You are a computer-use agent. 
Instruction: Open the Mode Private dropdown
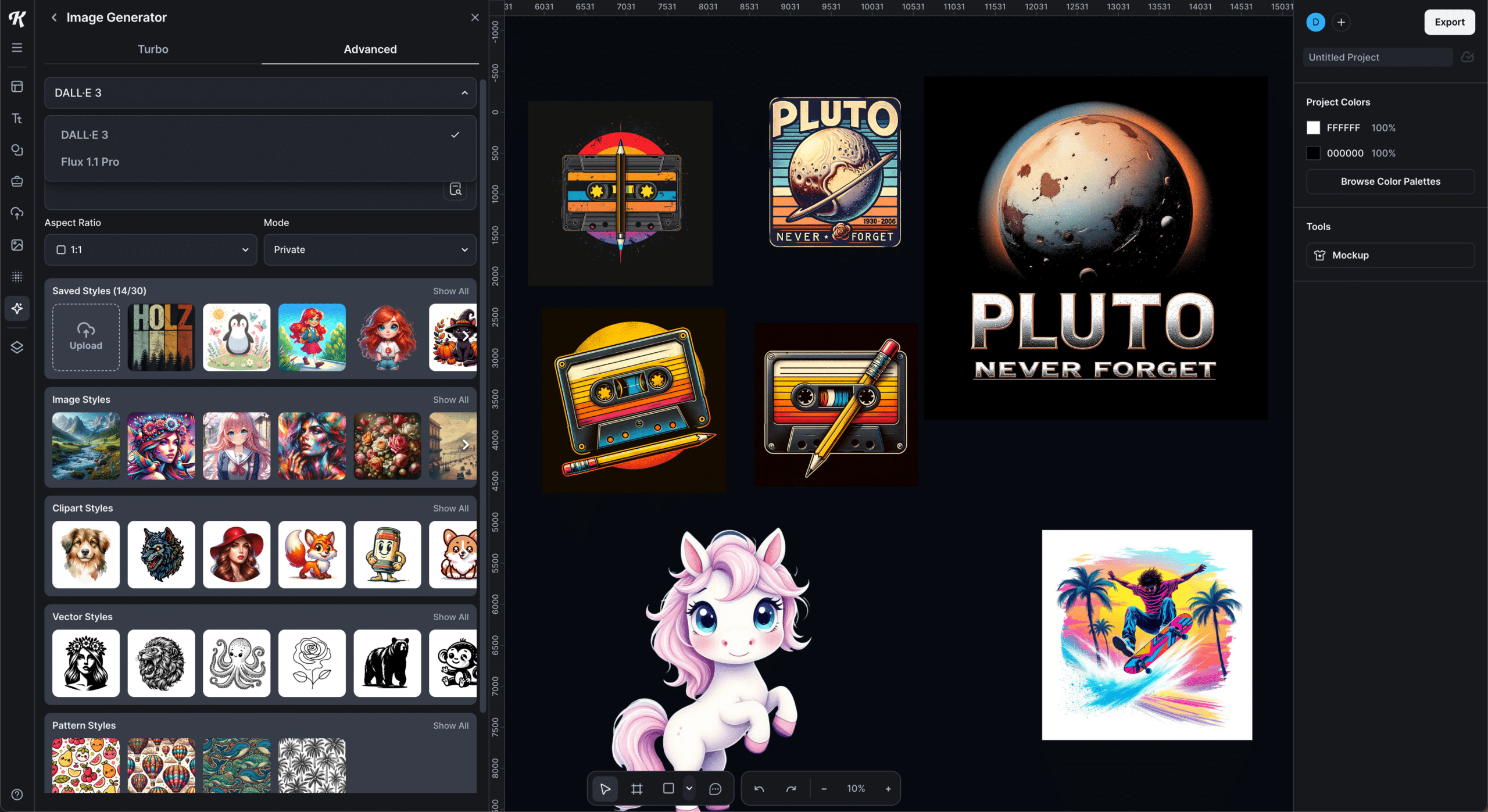tap(370, 250)
